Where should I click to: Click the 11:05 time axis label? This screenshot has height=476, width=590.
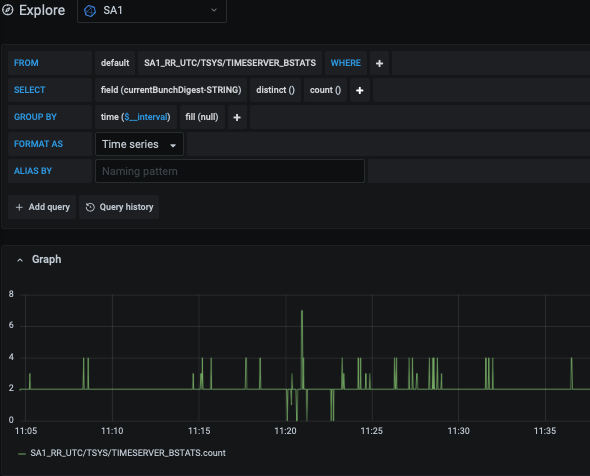pyautogui.click(x=26, y=431)
